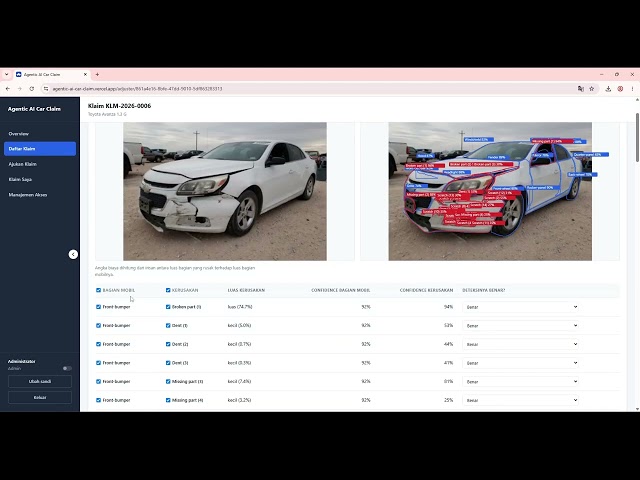Collapse the sidebar using the round arrow button
The height and width of the screenshot is (480, 640).
[73, 254]
